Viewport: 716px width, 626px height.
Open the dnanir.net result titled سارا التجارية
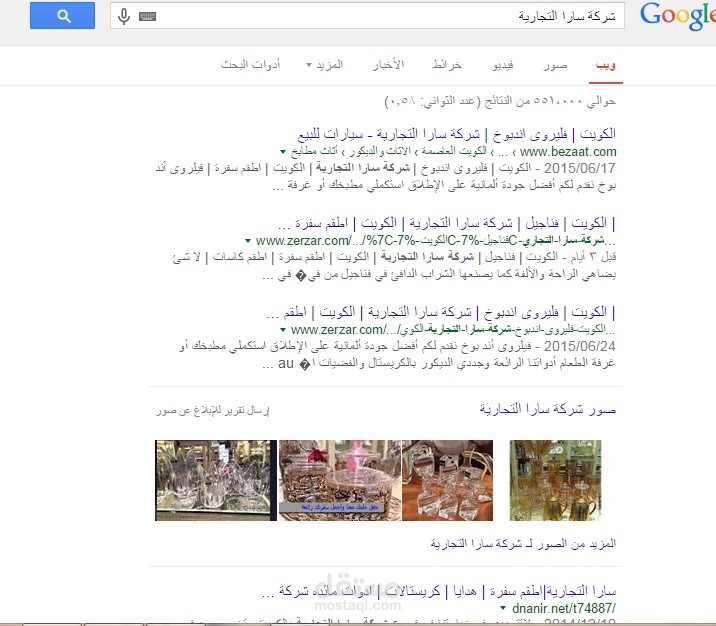coord(439,591)
